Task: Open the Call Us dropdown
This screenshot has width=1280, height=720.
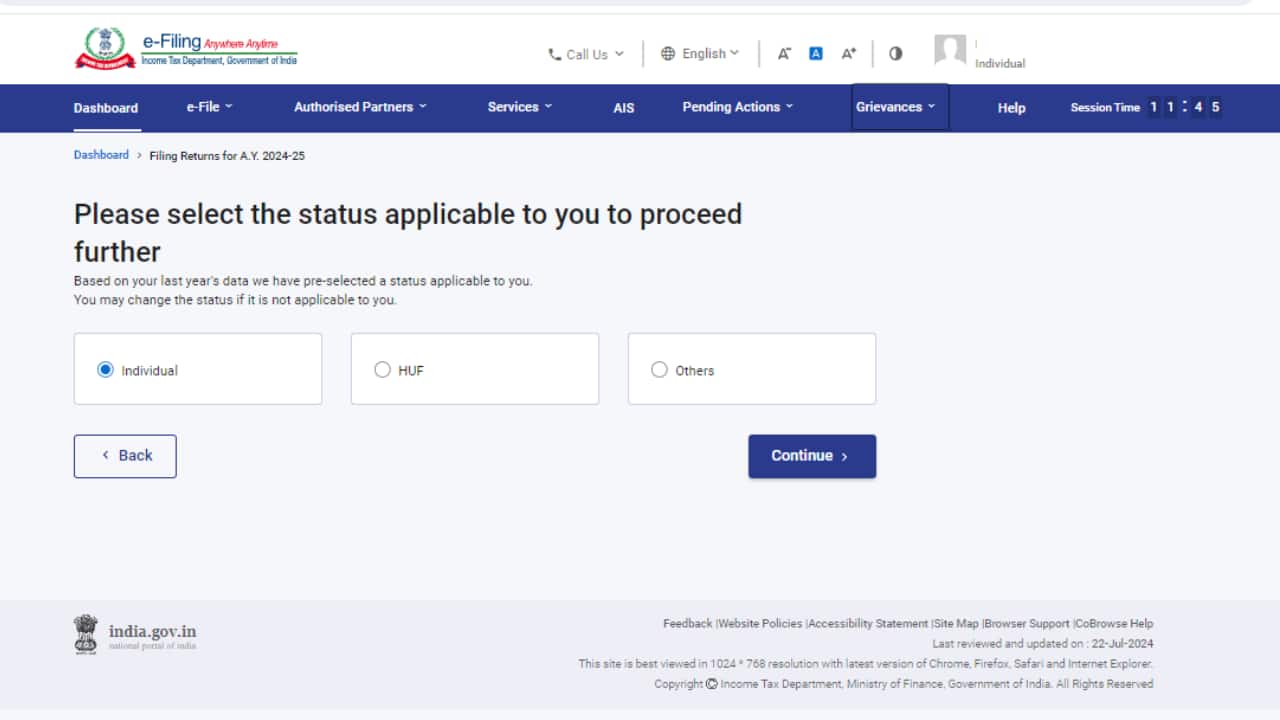Action: (586, 54)
